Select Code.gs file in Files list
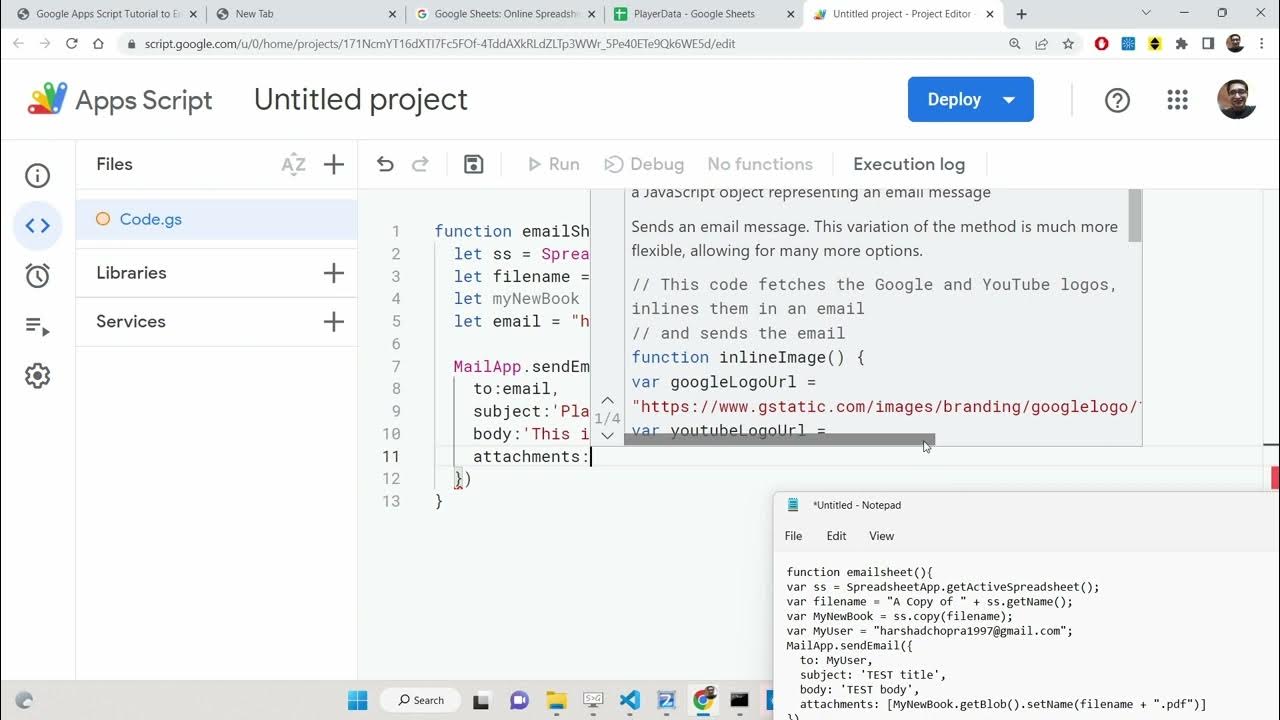Screen dimensions: 1280x720 point(150,219)
